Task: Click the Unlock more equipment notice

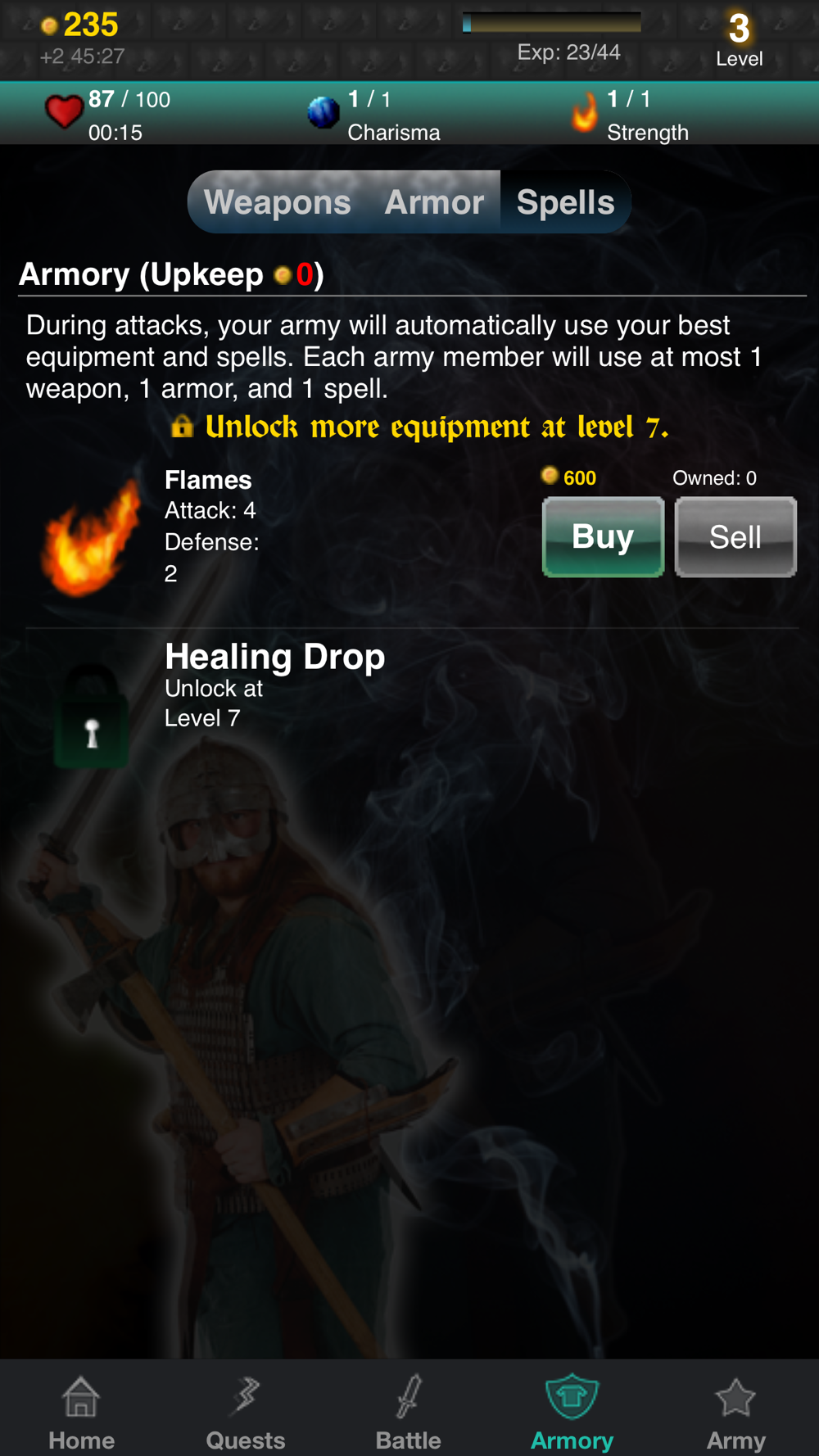Action: pos(420,427)
